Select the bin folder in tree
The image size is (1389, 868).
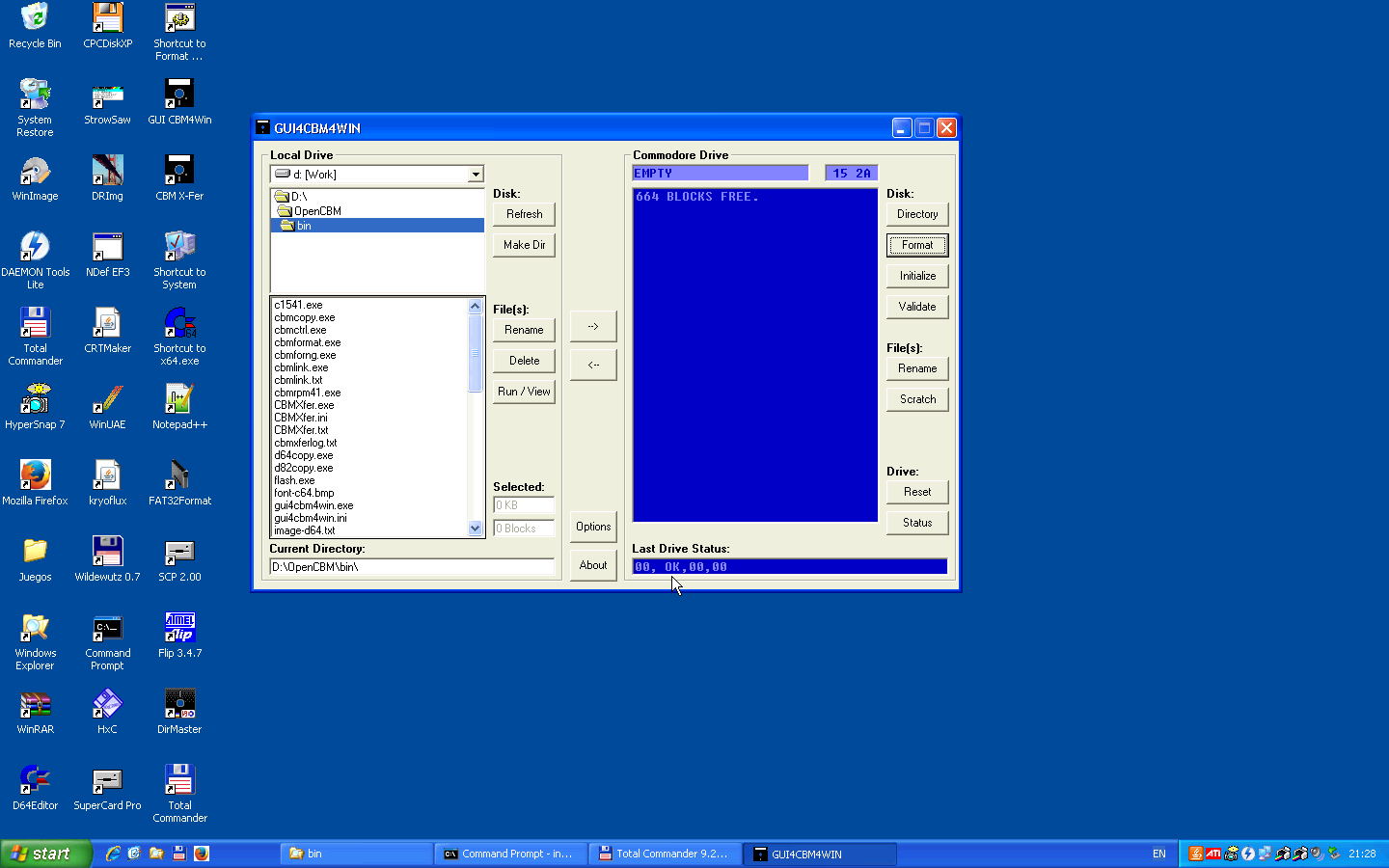pos(377,226)
